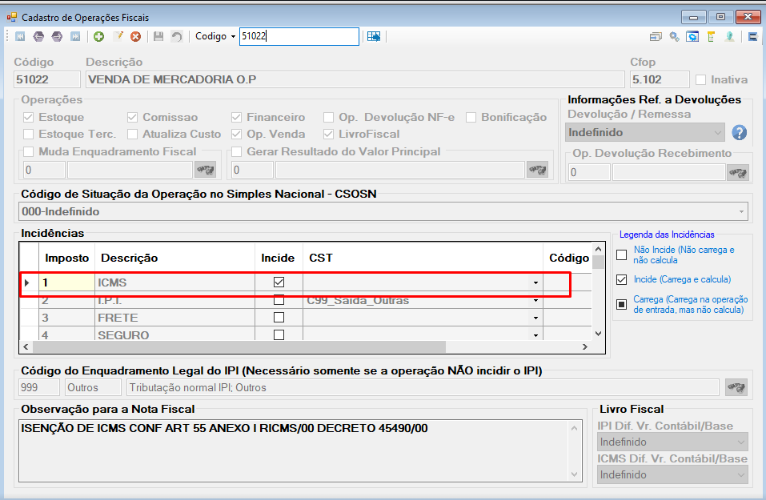
Task: Enable Op. Devolução NF-e checkbox
Action: [329, 117]
